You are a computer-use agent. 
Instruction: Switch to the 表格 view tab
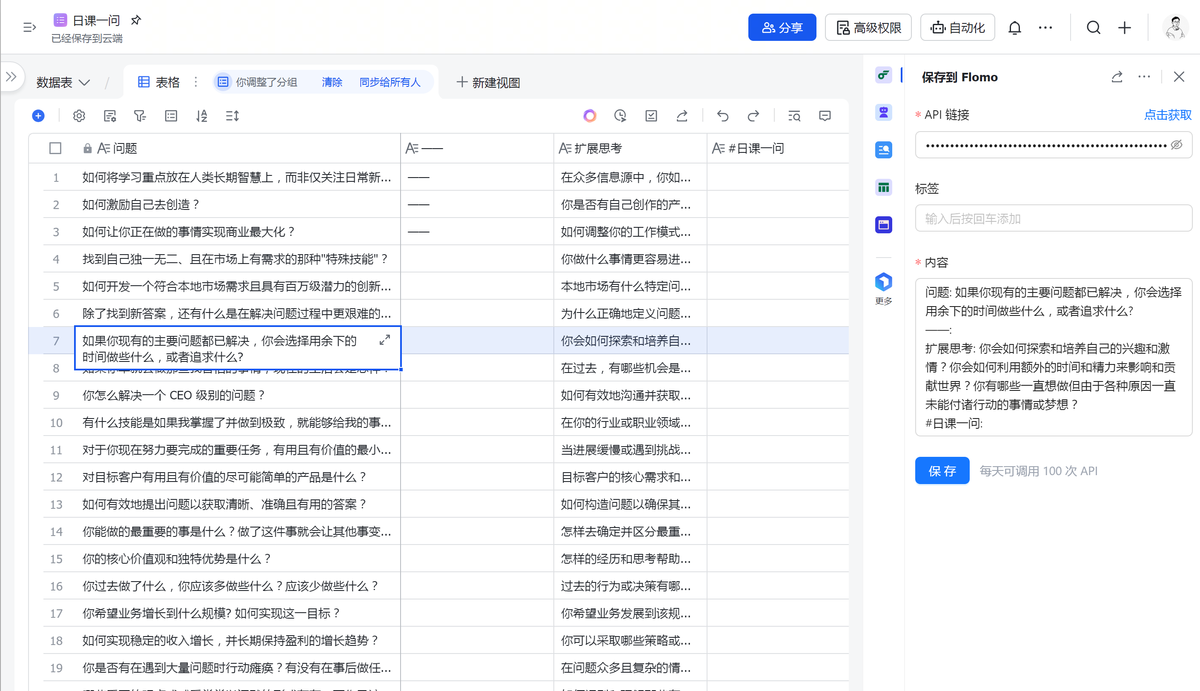[159, 82]
